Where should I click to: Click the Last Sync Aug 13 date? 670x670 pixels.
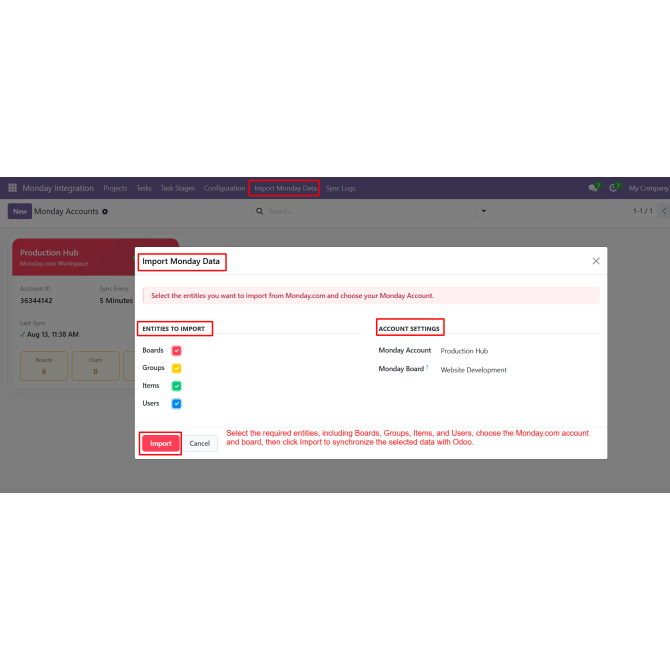53,335
